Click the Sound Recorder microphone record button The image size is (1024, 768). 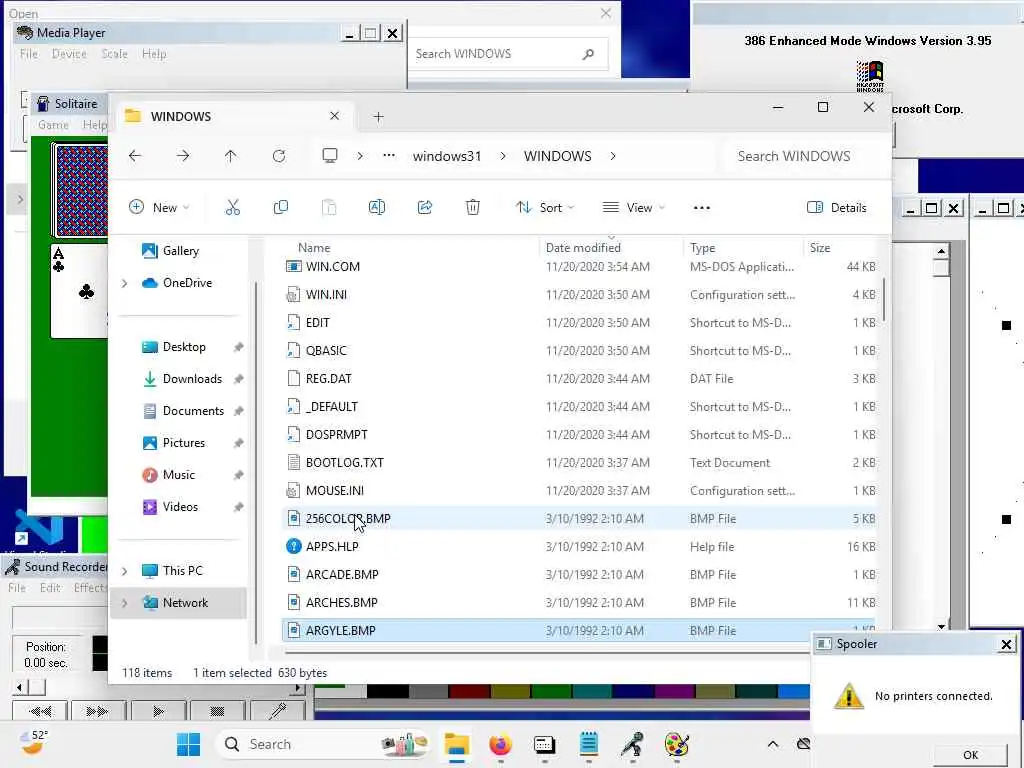[277, 711]
